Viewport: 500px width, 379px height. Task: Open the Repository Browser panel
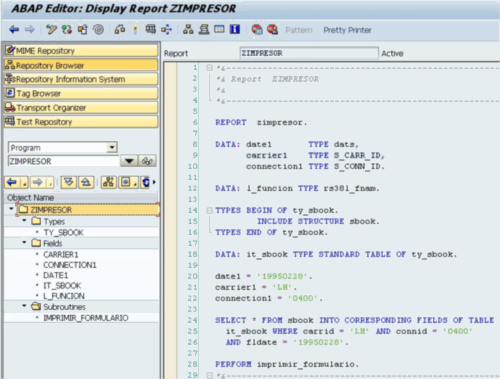click(81, 65)
